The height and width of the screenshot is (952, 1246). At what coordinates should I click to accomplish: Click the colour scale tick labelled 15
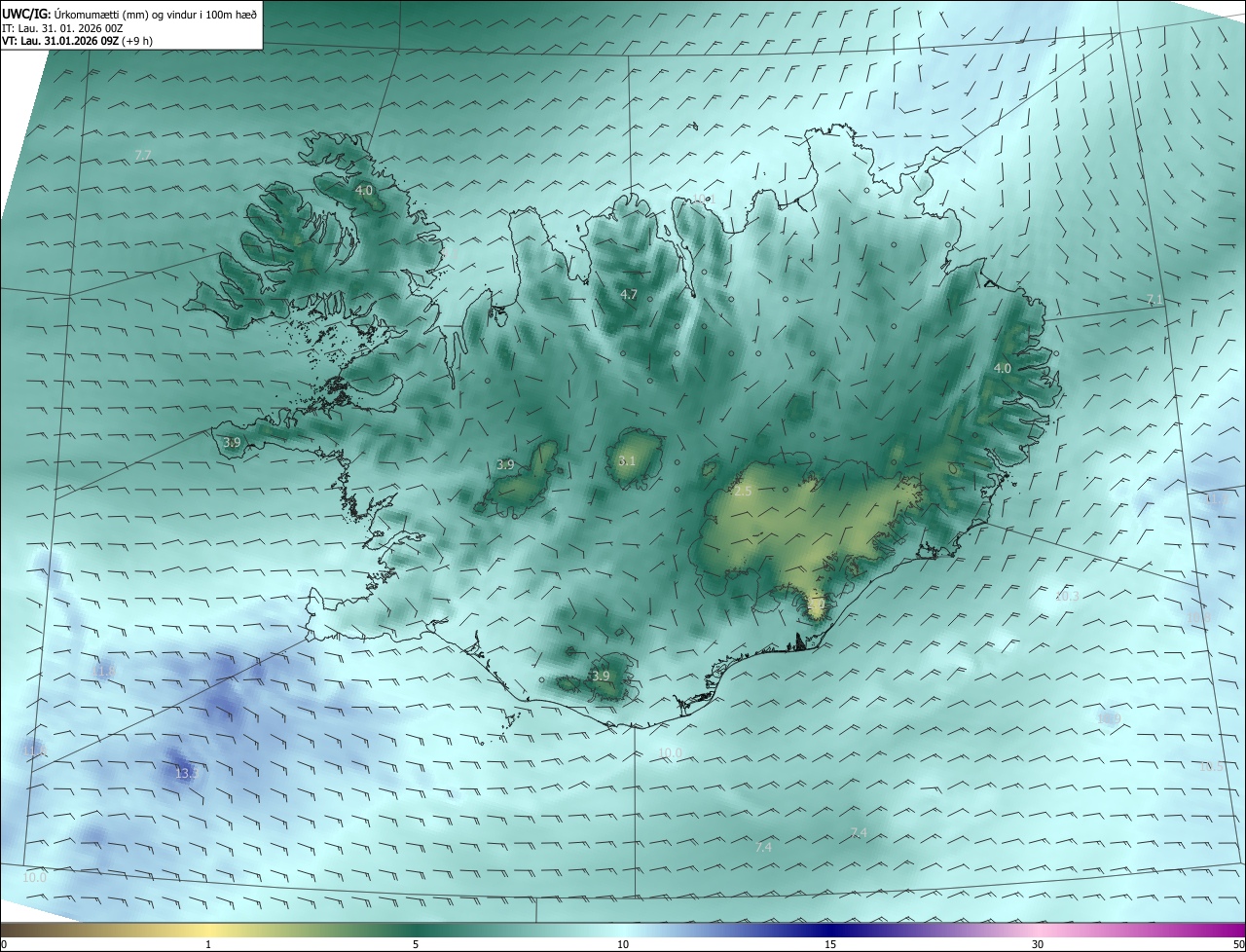tap(830, 944)
